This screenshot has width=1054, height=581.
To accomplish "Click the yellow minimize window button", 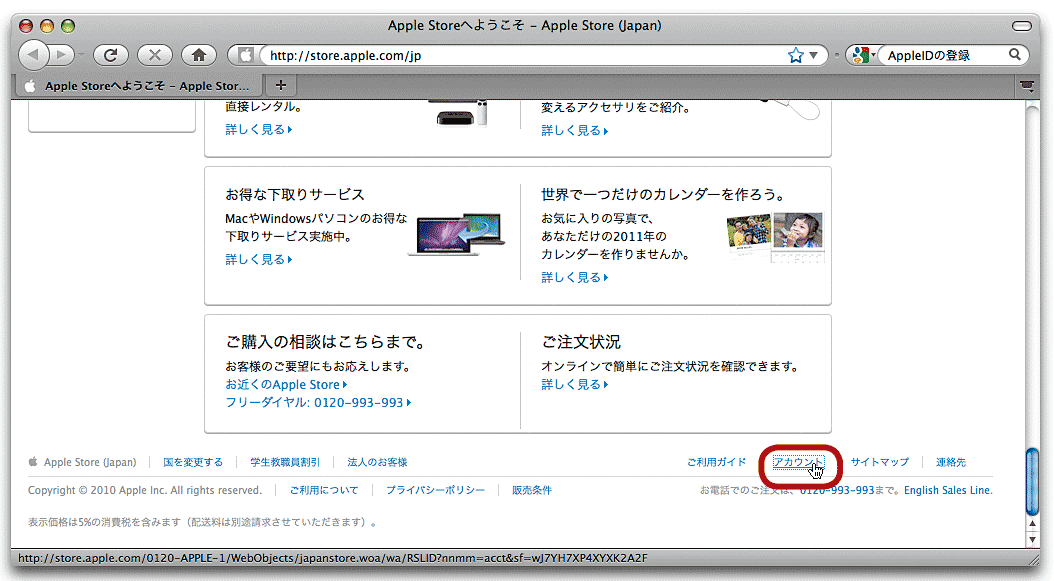I will pyautogui.click(x=46, y=26).
